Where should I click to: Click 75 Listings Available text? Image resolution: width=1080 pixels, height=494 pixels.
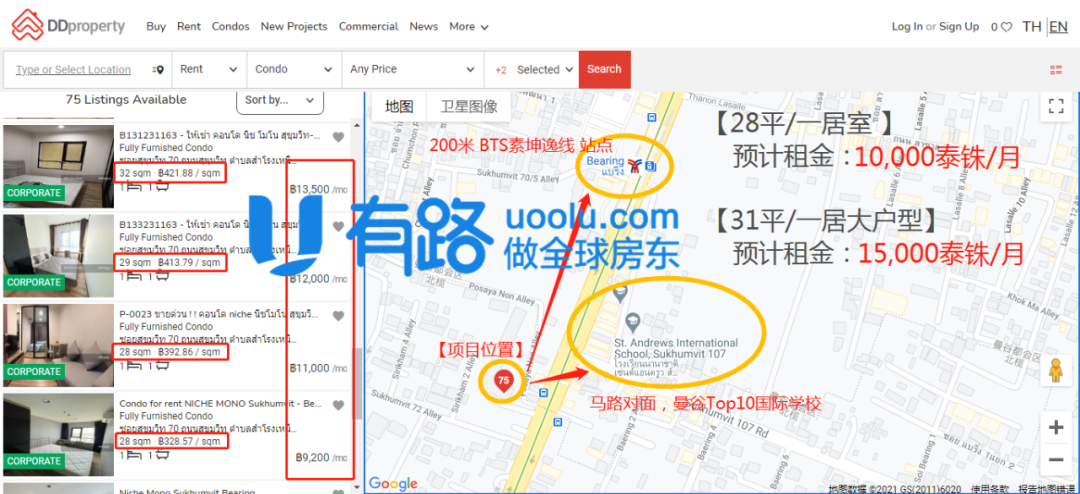tap(126, 100)
